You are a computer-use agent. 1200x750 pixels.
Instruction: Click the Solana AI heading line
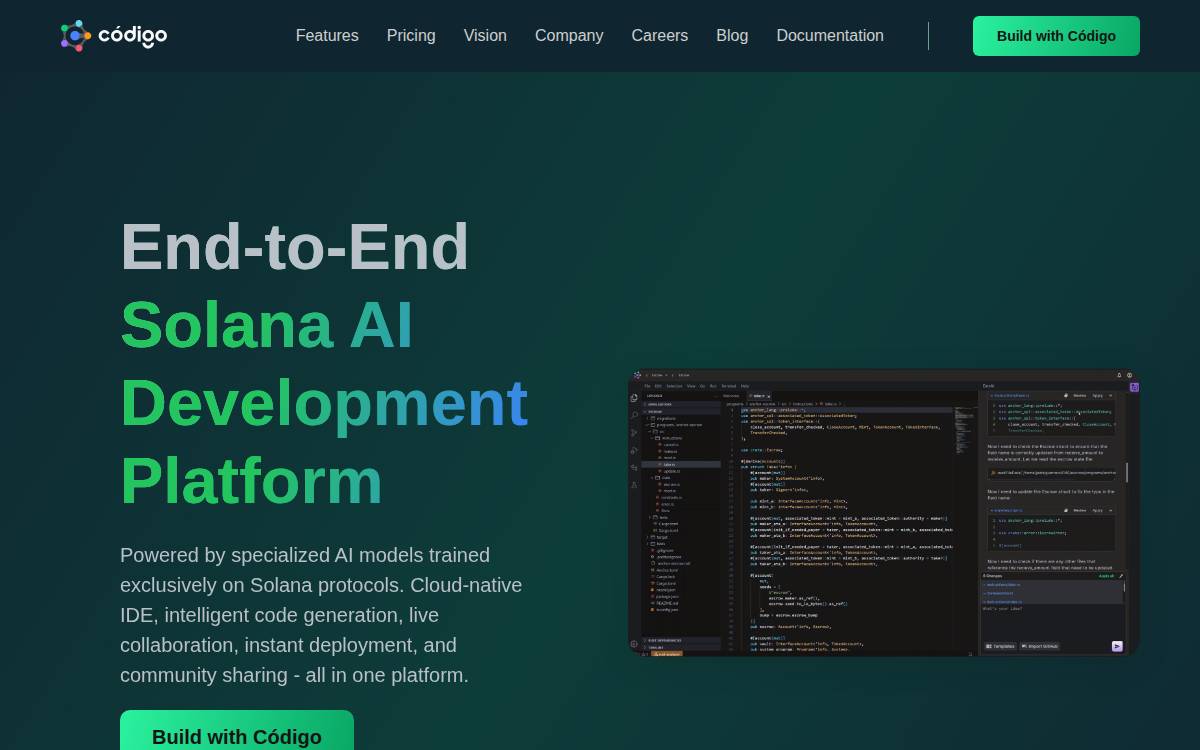pos(267,325)
